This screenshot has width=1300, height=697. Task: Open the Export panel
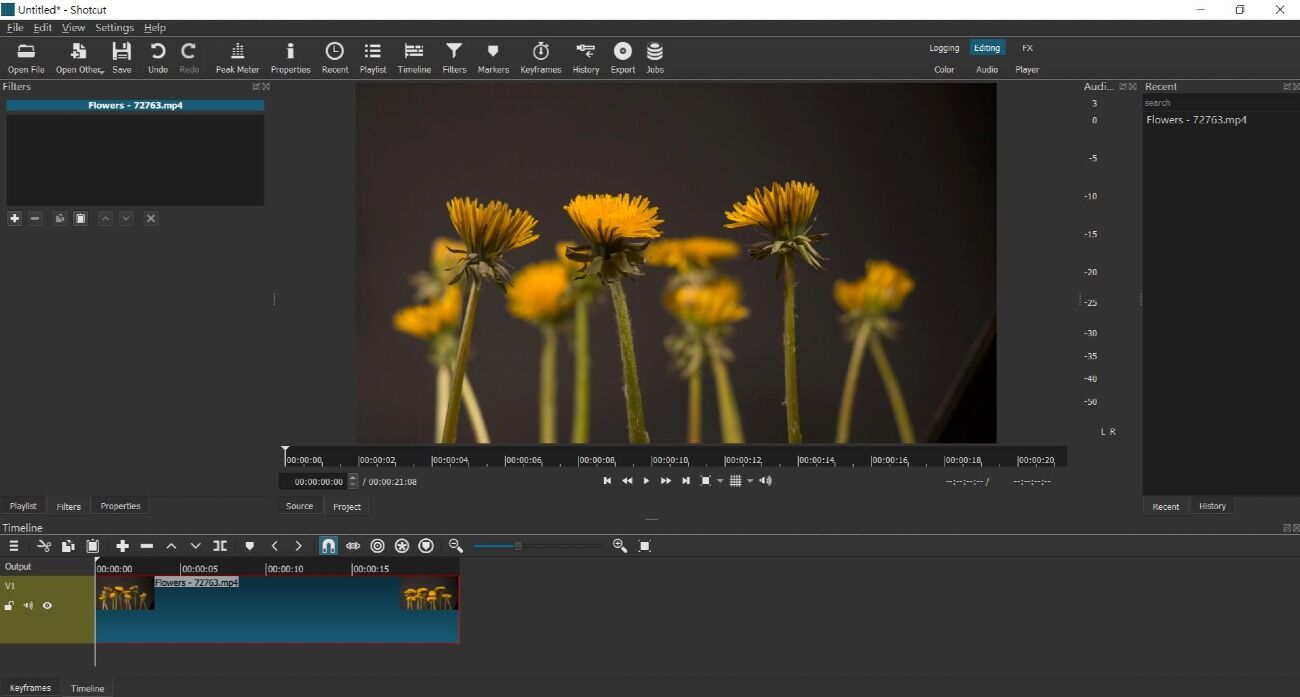[622, 57]
